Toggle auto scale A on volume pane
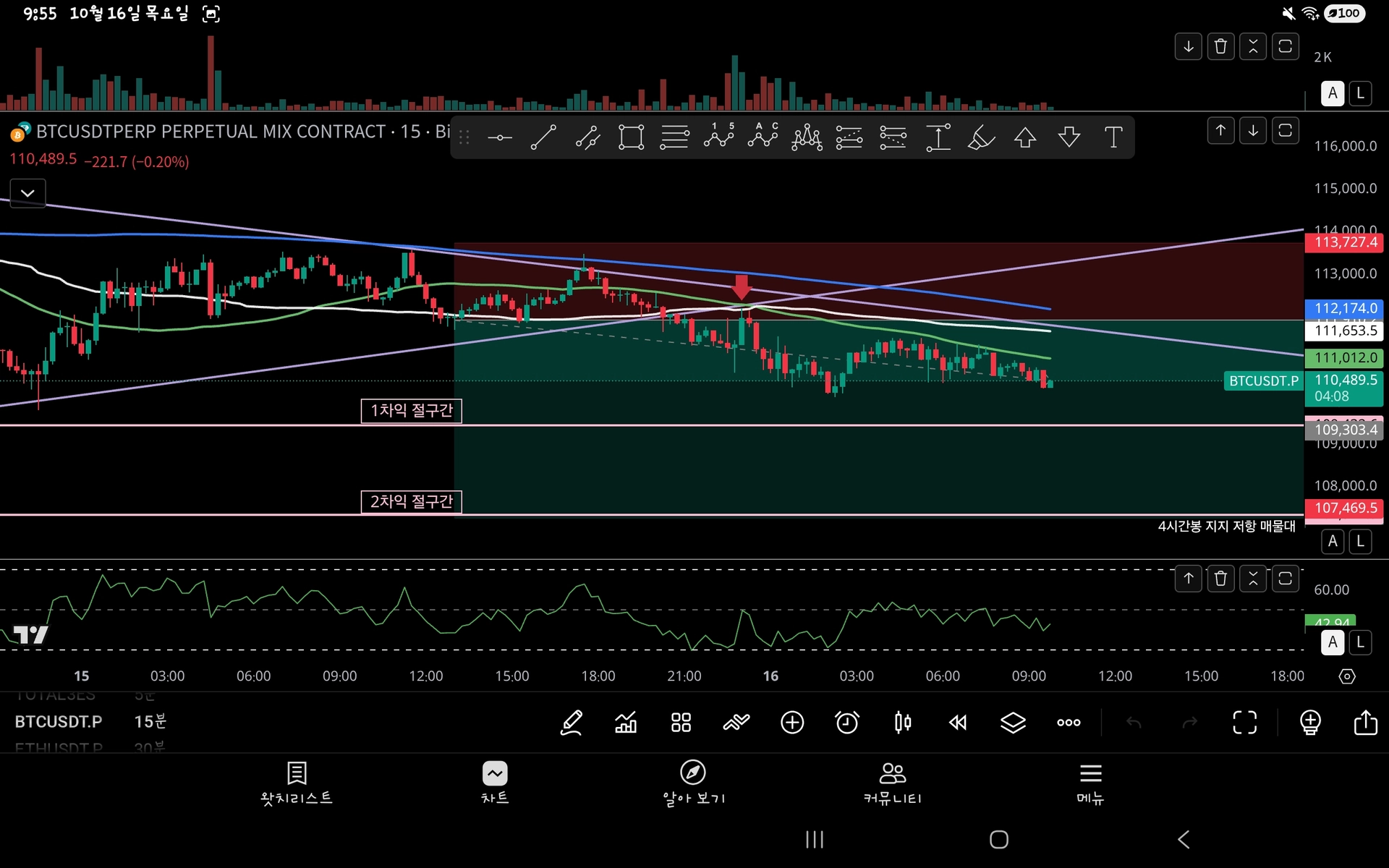 [1333, 93]
